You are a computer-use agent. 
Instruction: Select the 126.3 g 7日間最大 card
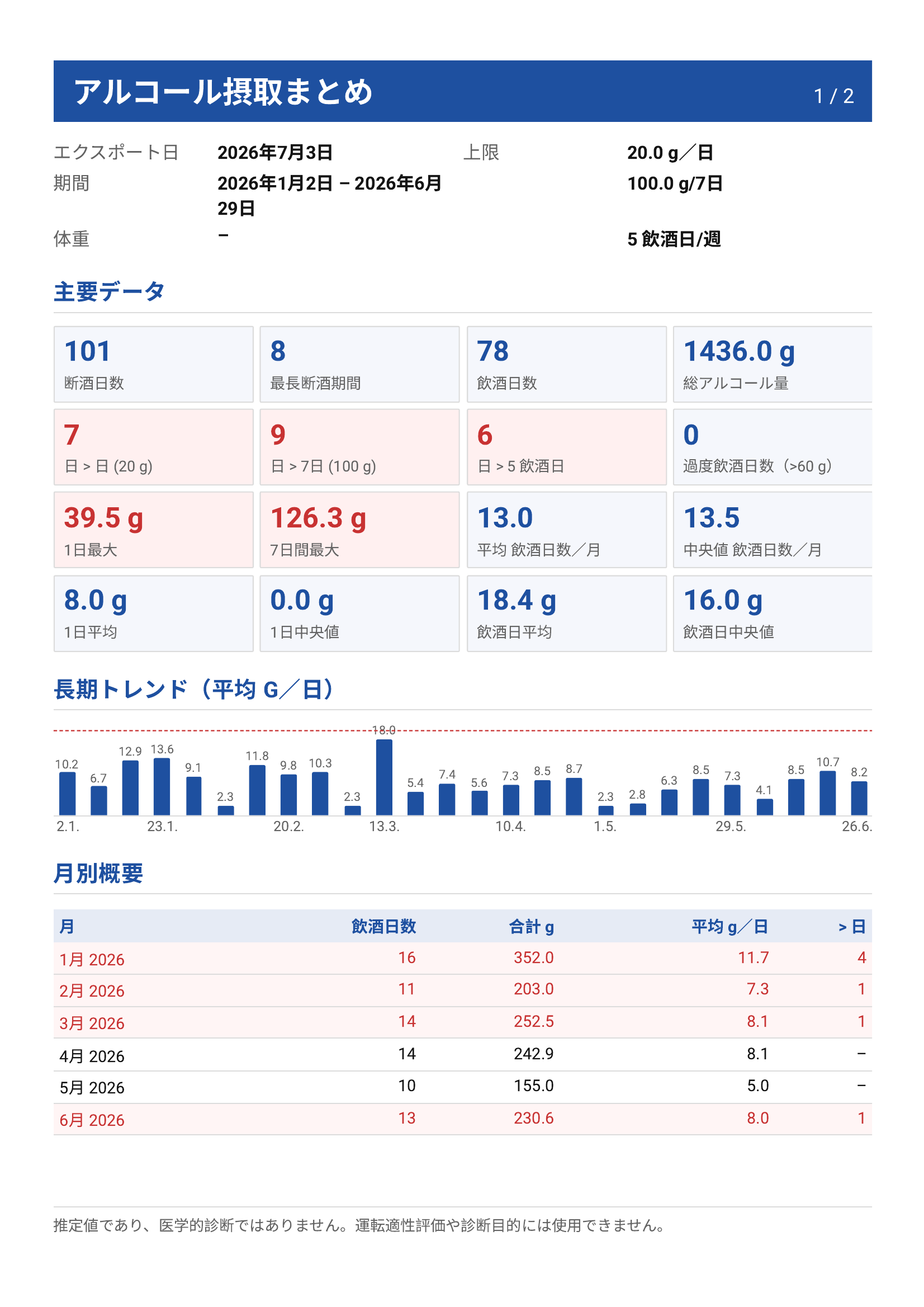(359, 530)
